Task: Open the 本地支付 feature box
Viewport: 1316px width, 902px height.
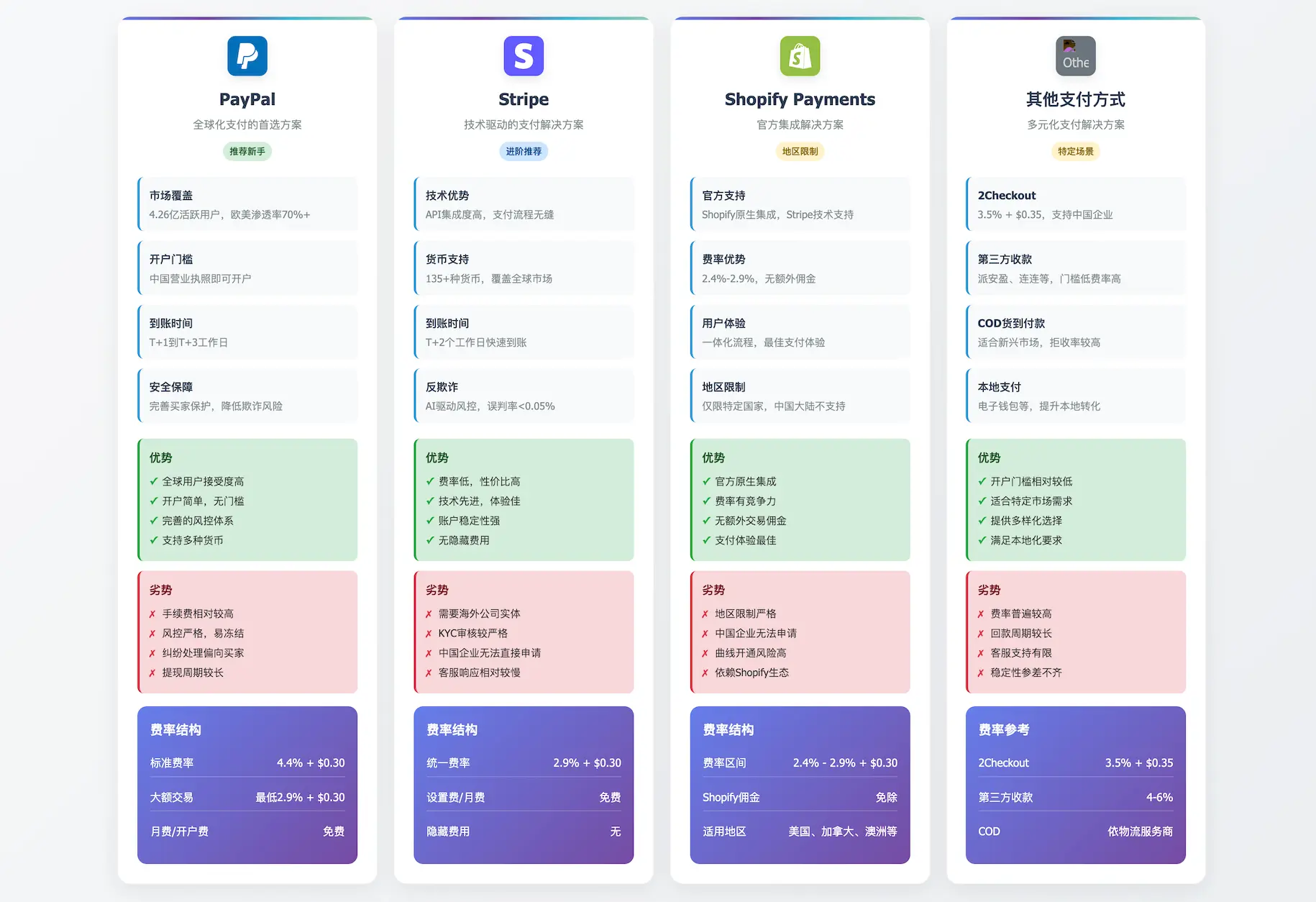Action: pyautogui.click(x=1076, y=396)
